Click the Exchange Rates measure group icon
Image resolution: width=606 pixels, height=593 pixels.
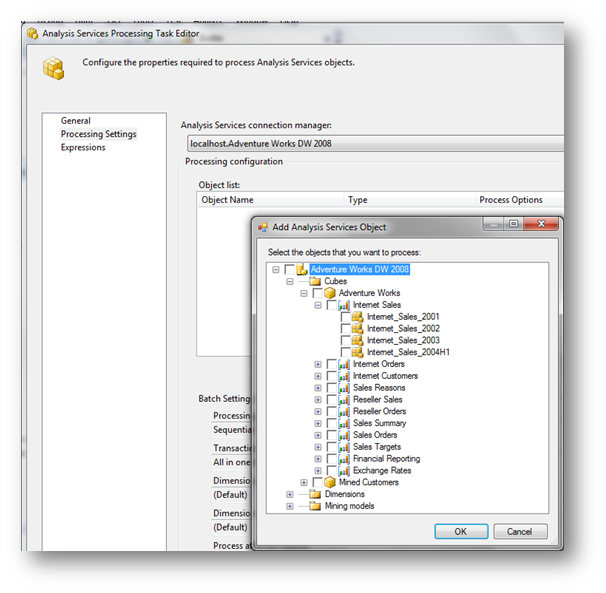344,471
